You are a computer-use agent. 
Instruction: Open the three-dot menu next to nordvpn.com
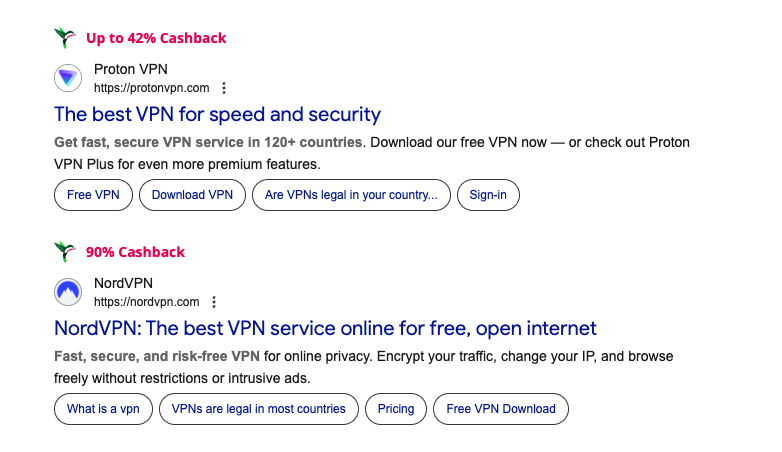[x=214, y=302]
